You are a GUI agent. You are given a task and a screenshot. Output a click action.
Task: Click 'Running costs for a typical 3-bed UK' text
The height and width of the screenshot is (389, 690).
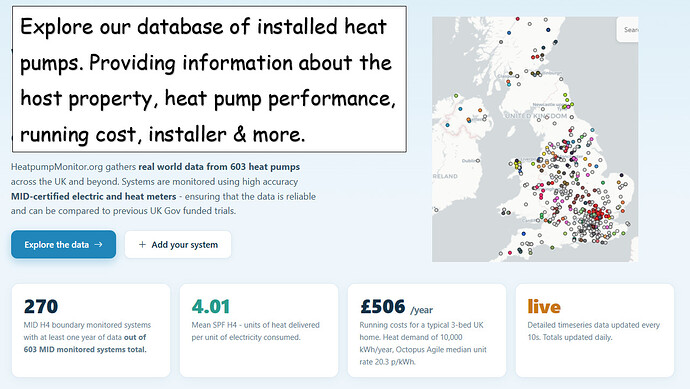[x=421, y=325]
